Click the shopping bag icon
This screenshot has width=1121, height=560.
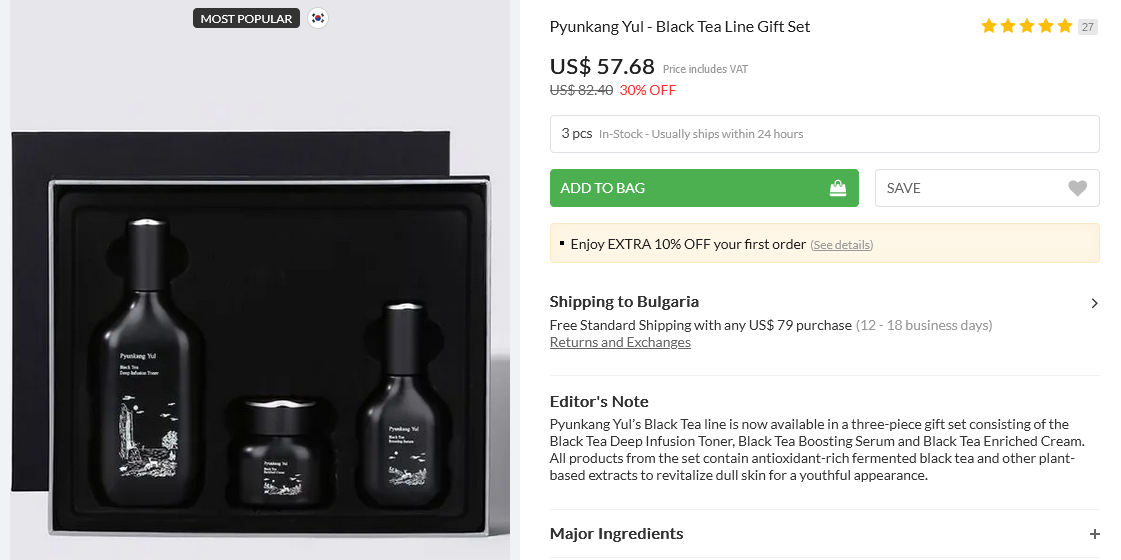(x=838, y=188)
